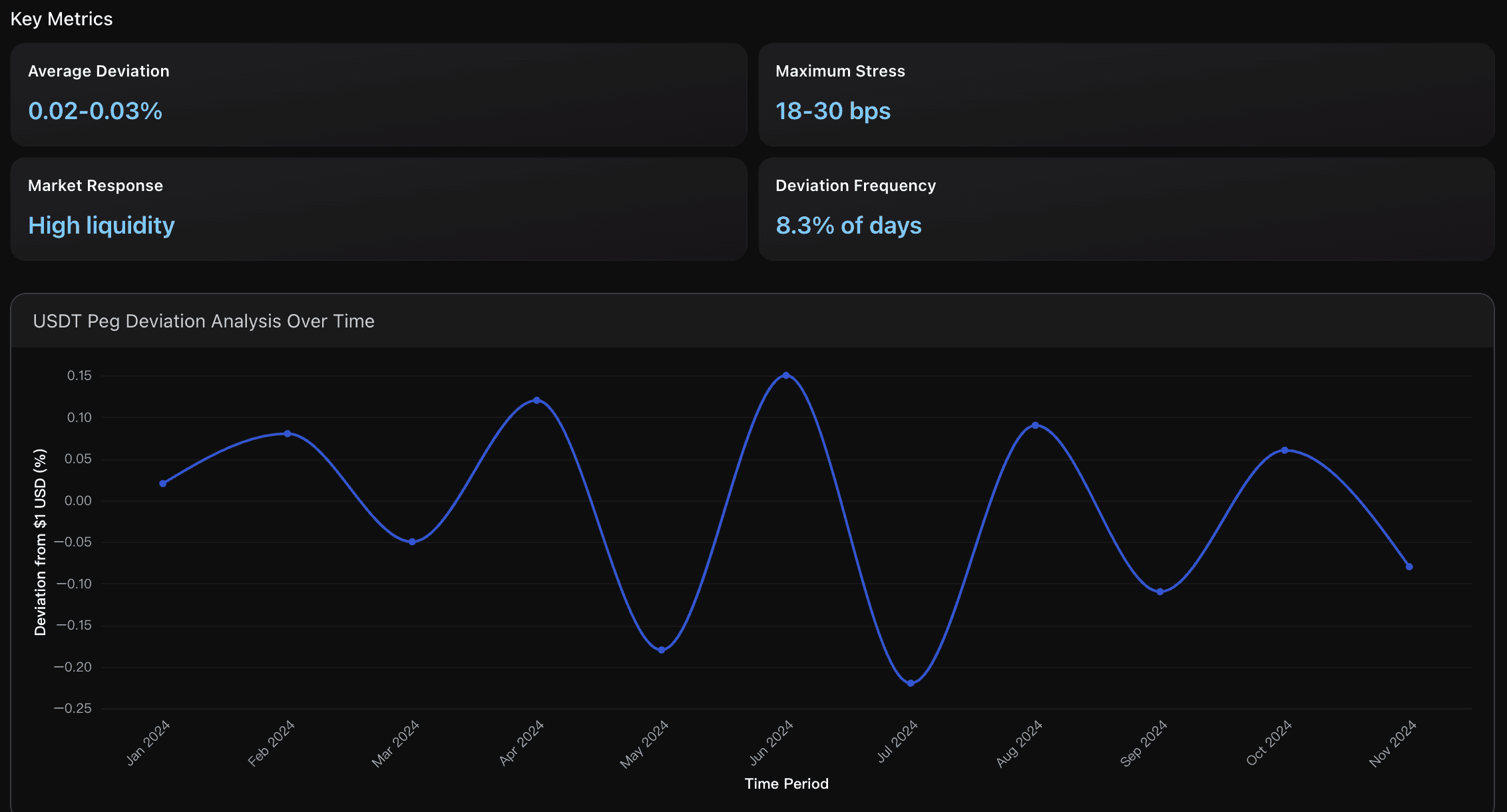Click the Jun 2024 peak data point
Viewport: 1507px width, 812px height.
click(x=786, y=375)
